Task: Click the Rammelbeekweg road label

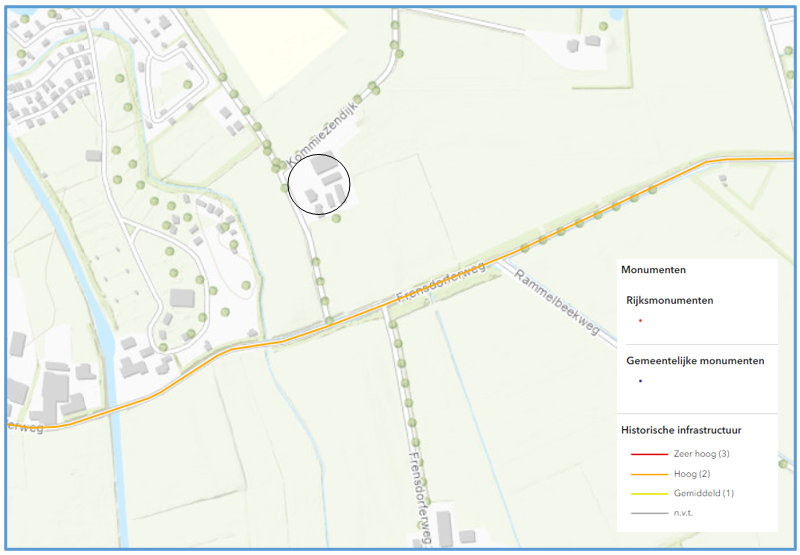Action: coord(557,302)
